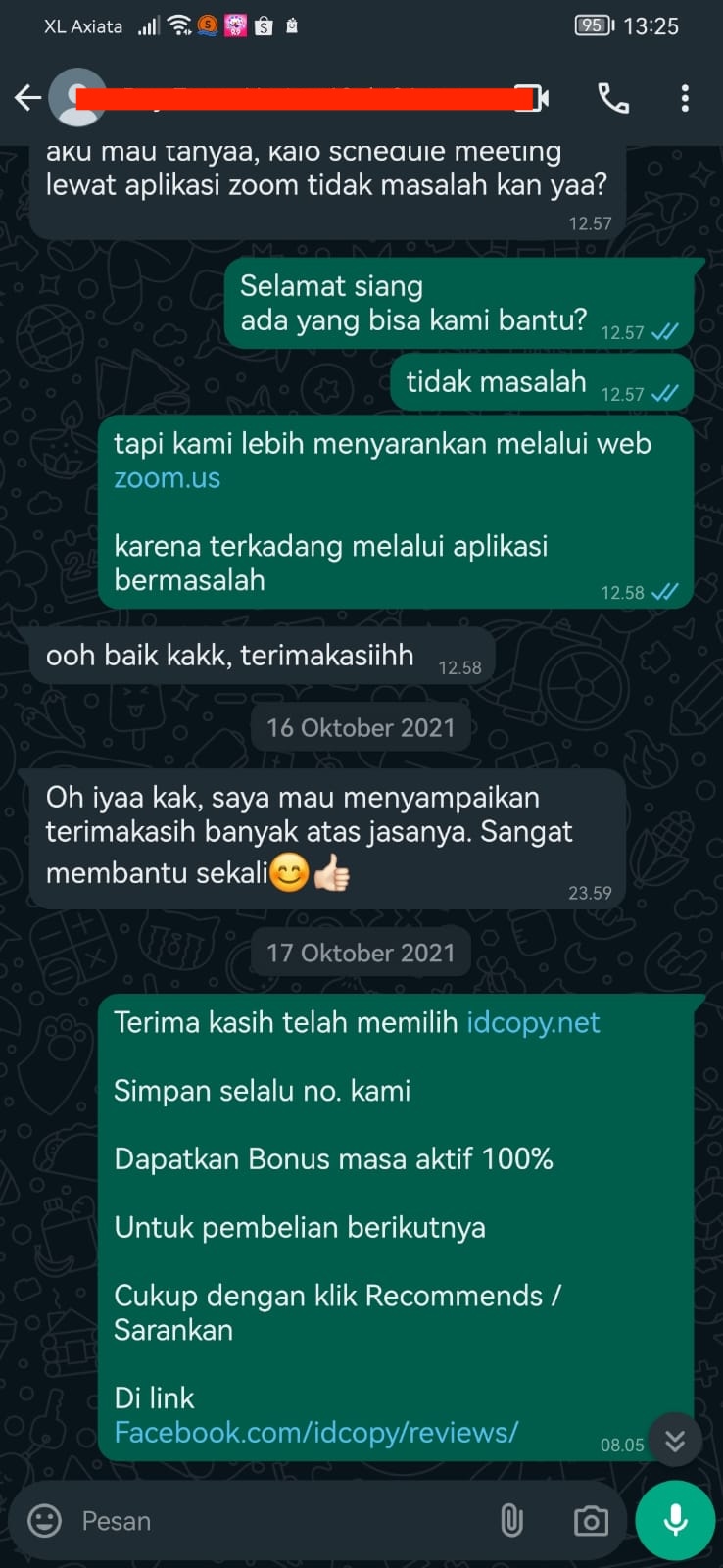
Task: Open the Facebook.com/idcopy/reviews/ link
Action: 316,1432
